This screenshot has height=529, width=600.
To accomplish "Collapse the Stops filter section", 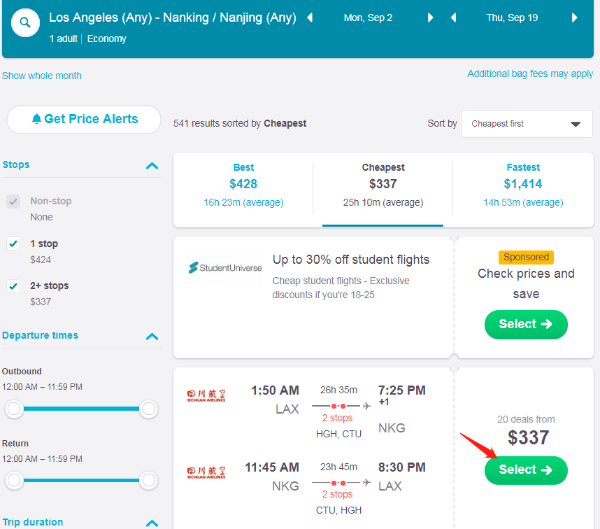I will coord(152,166).
